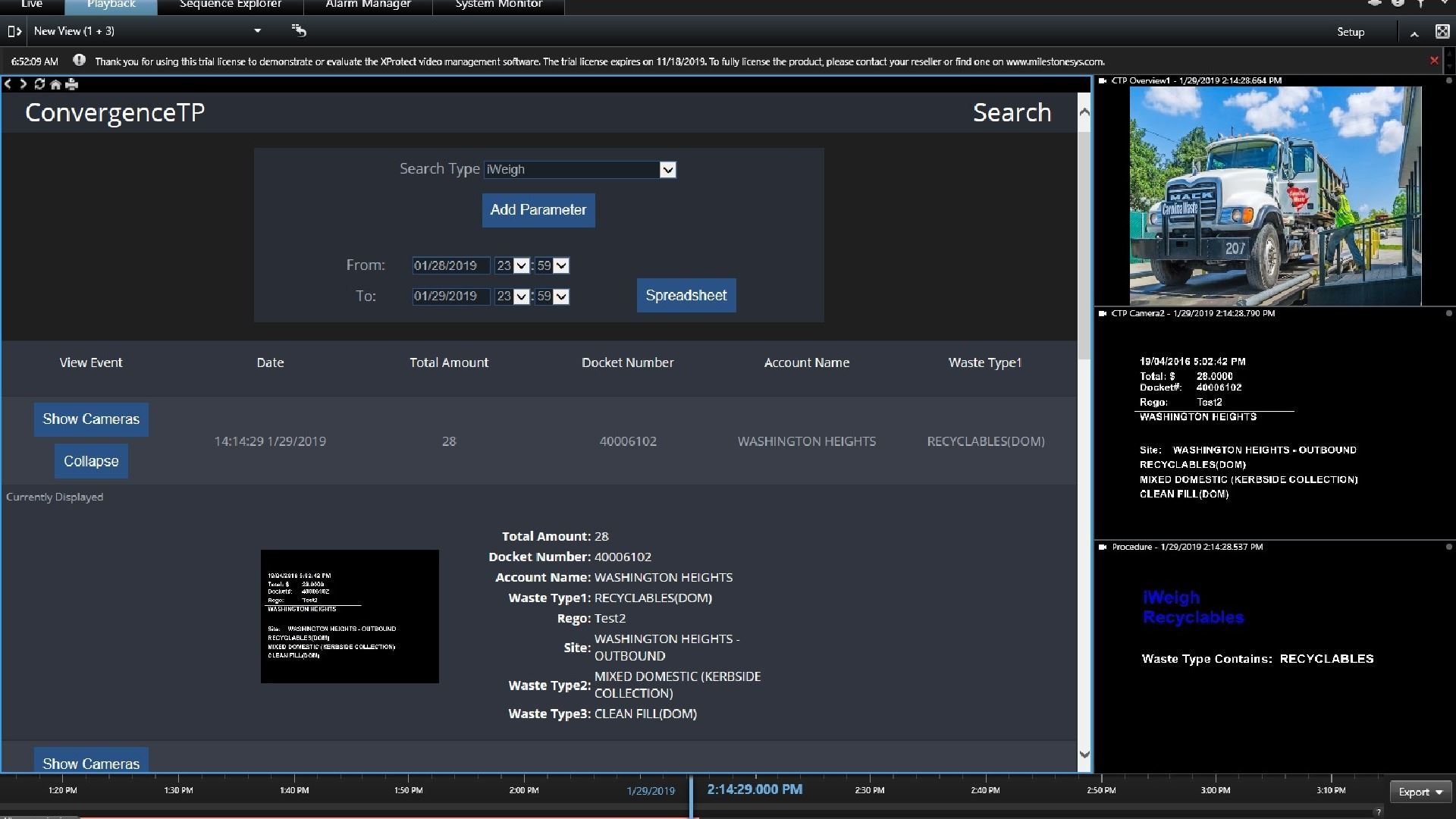Open the To hour dropdown

tap(512, 297)
